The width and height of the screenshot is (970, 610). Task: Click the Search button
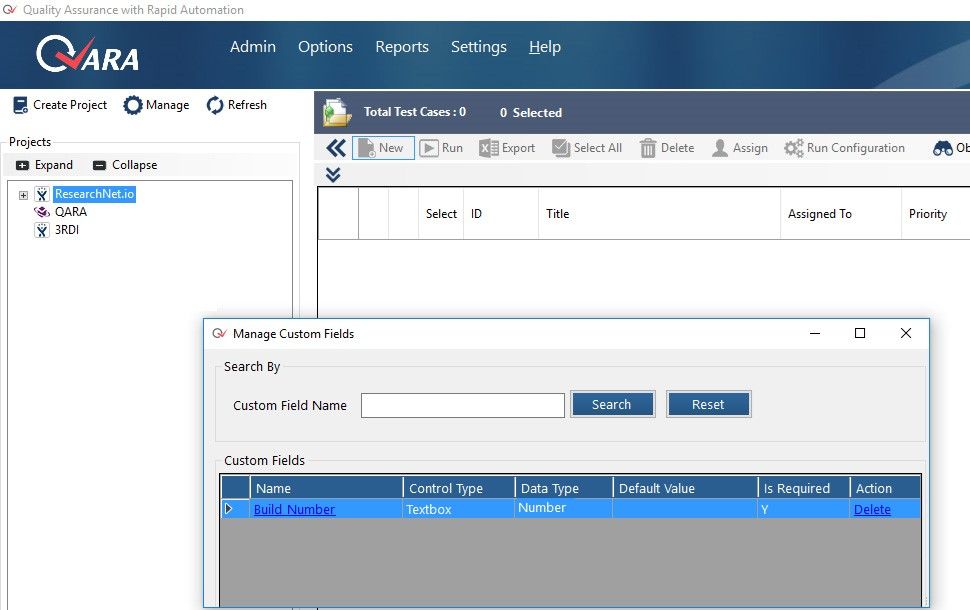tap(612, 405)
